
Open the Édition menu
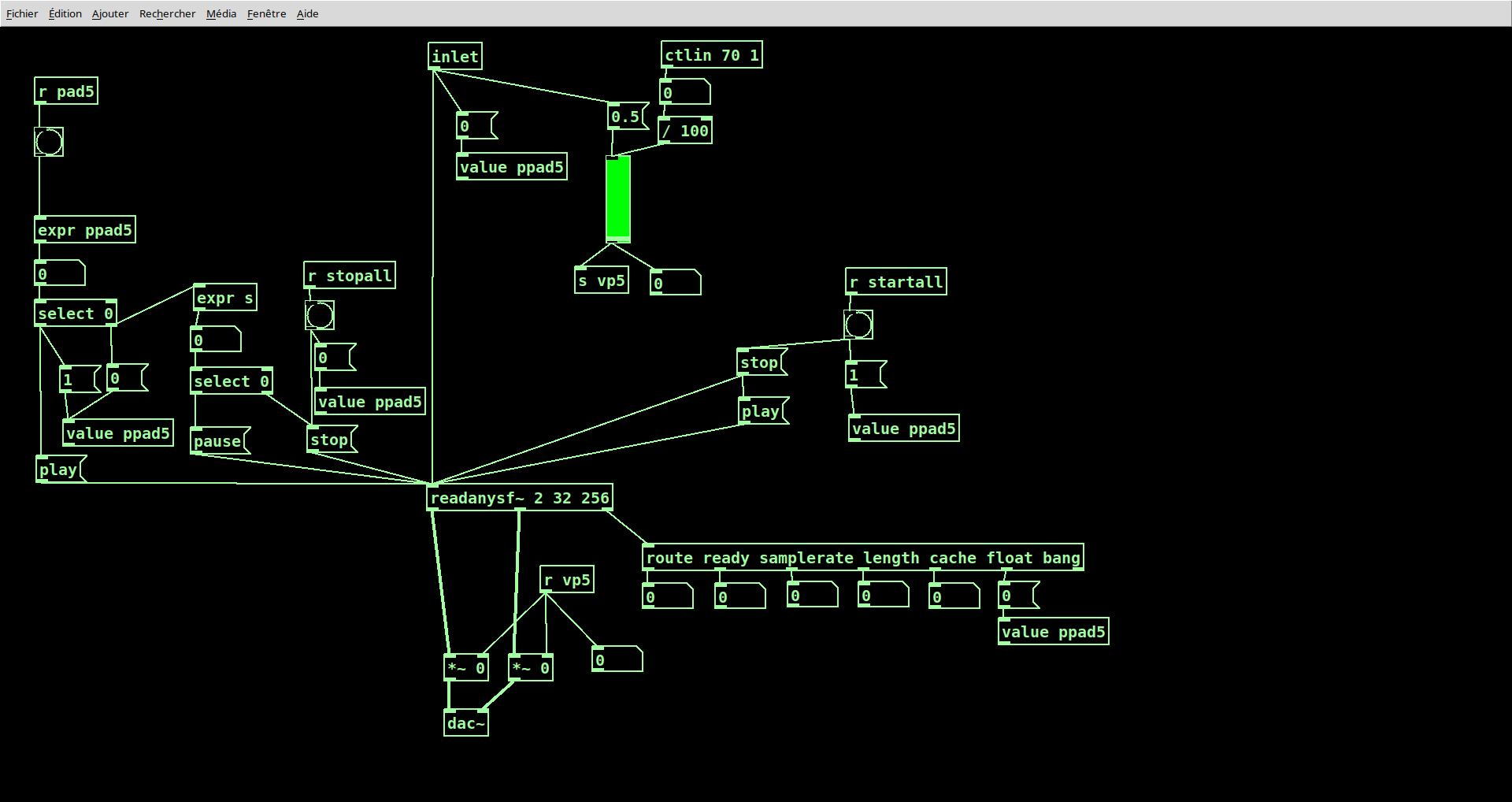[65, 13]
